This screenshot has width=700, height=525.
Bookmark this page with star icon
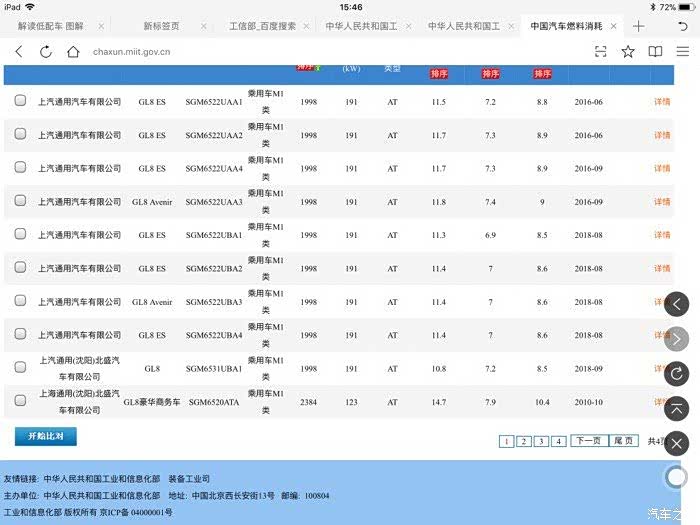click(627, 51)
